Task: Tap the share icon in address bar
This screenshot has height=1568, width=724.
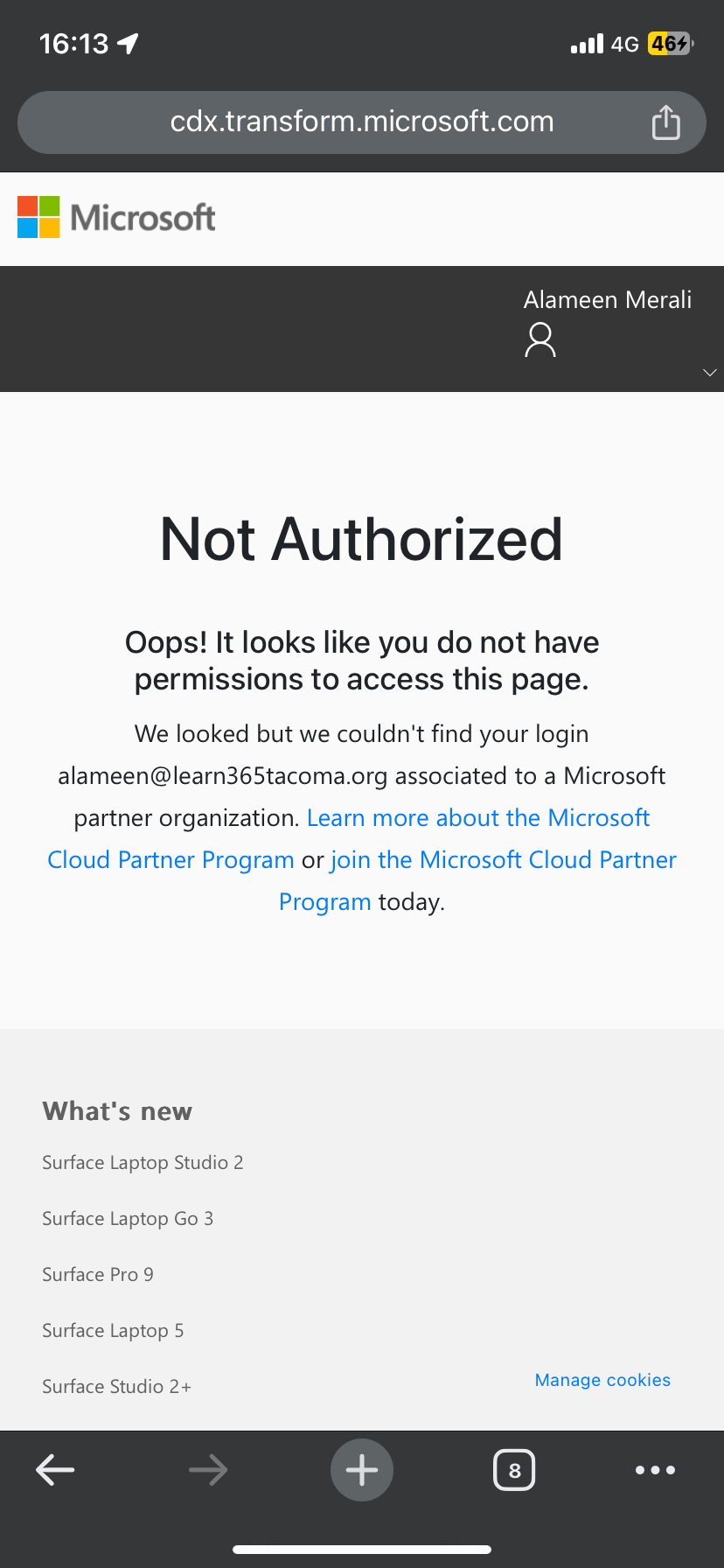Action: tap(666, 122)
